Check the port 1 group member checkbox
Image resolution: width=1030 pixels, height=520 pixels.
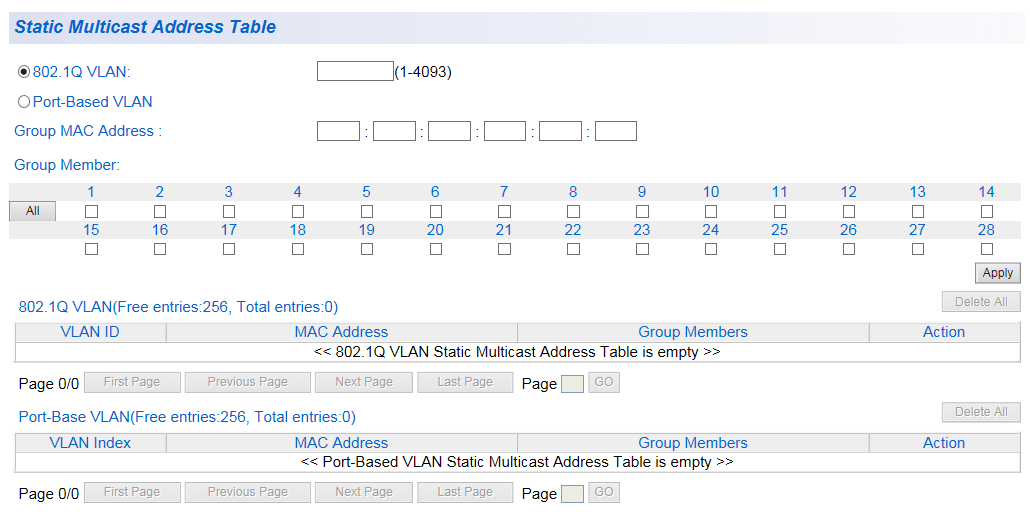tap(91, 211)
